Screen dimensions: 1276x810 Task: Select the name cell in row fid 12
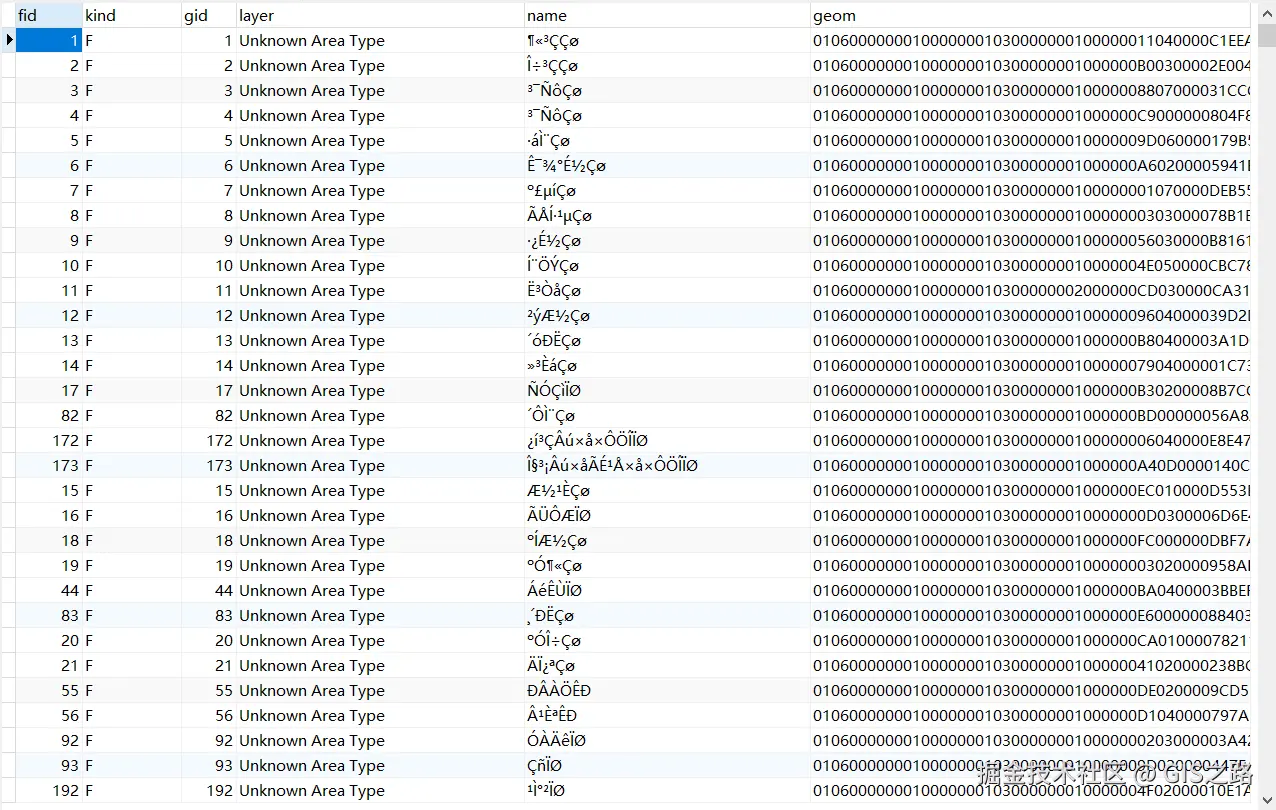pos(667,315)
